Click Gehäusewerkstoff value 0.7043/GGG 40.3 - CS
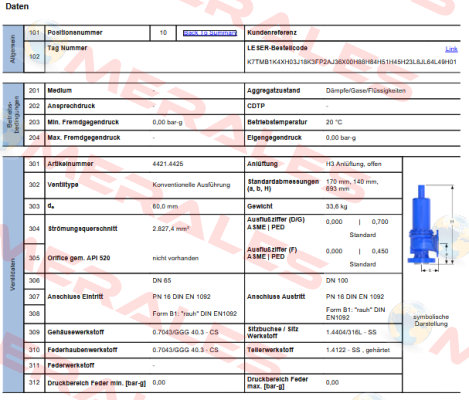This screenshot has height=400, width=469. (x=185, y=332)
